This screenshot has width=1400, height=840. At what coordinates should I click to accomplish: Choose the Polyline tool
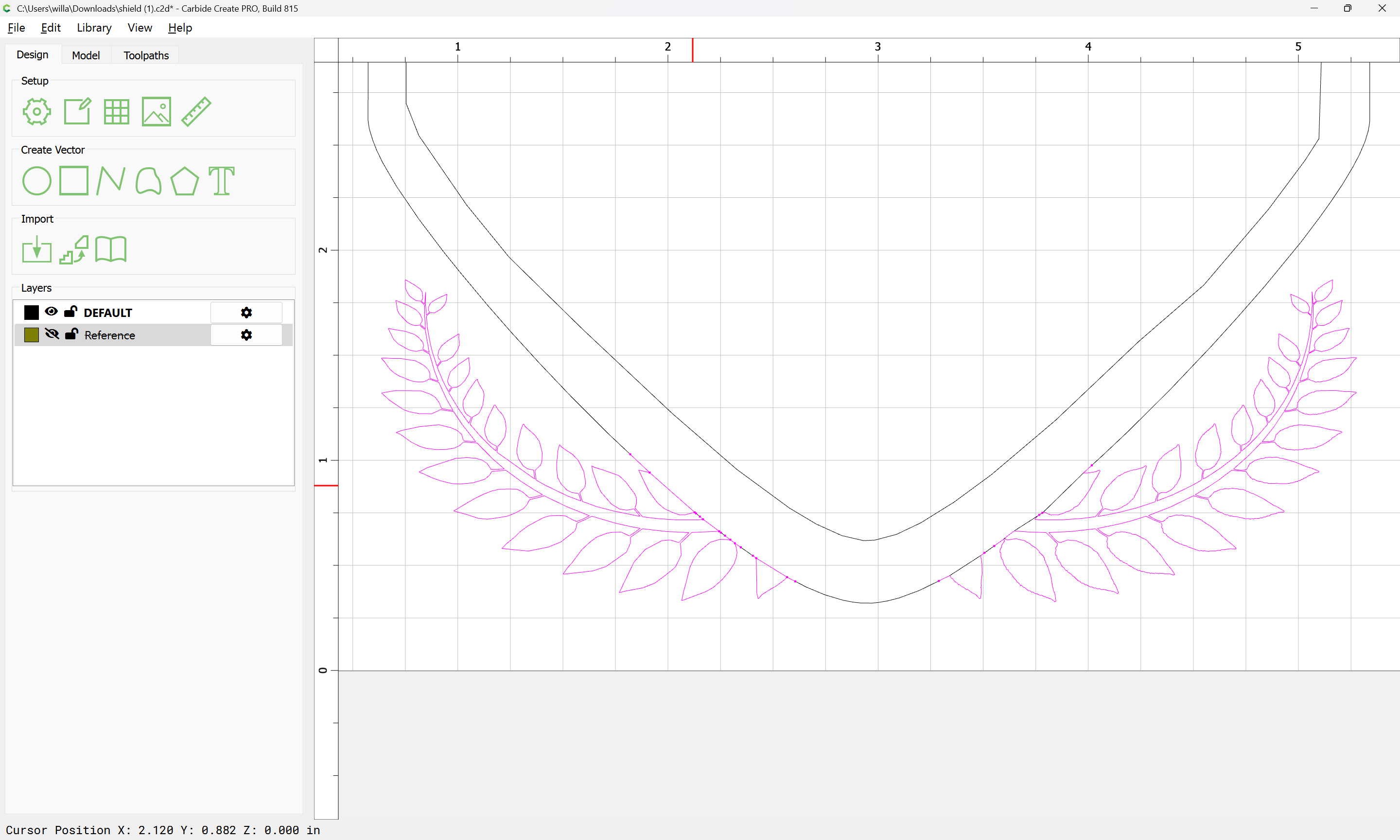click(111, 181)
